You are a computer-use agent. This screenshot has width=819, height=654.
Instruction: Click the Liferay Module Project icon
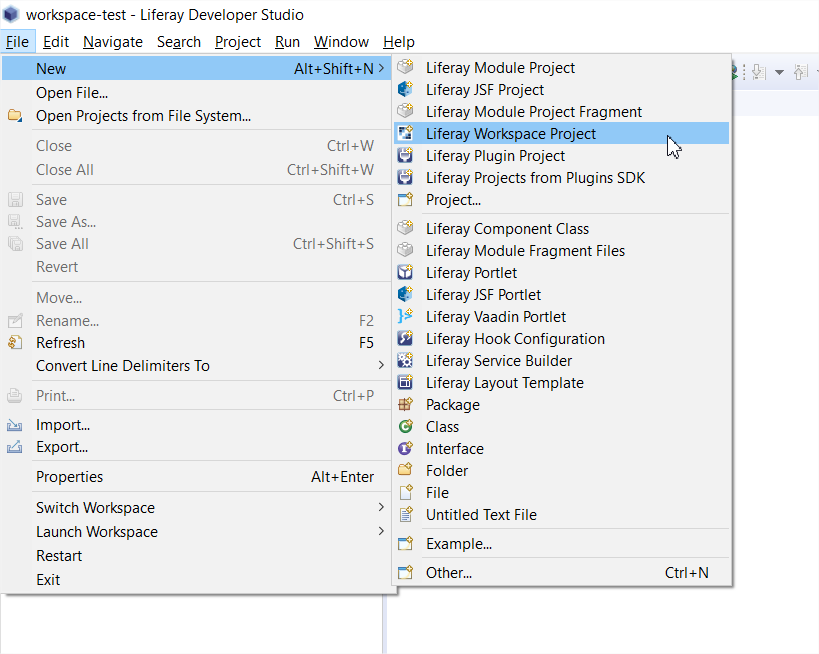click(x=405, y=68)
